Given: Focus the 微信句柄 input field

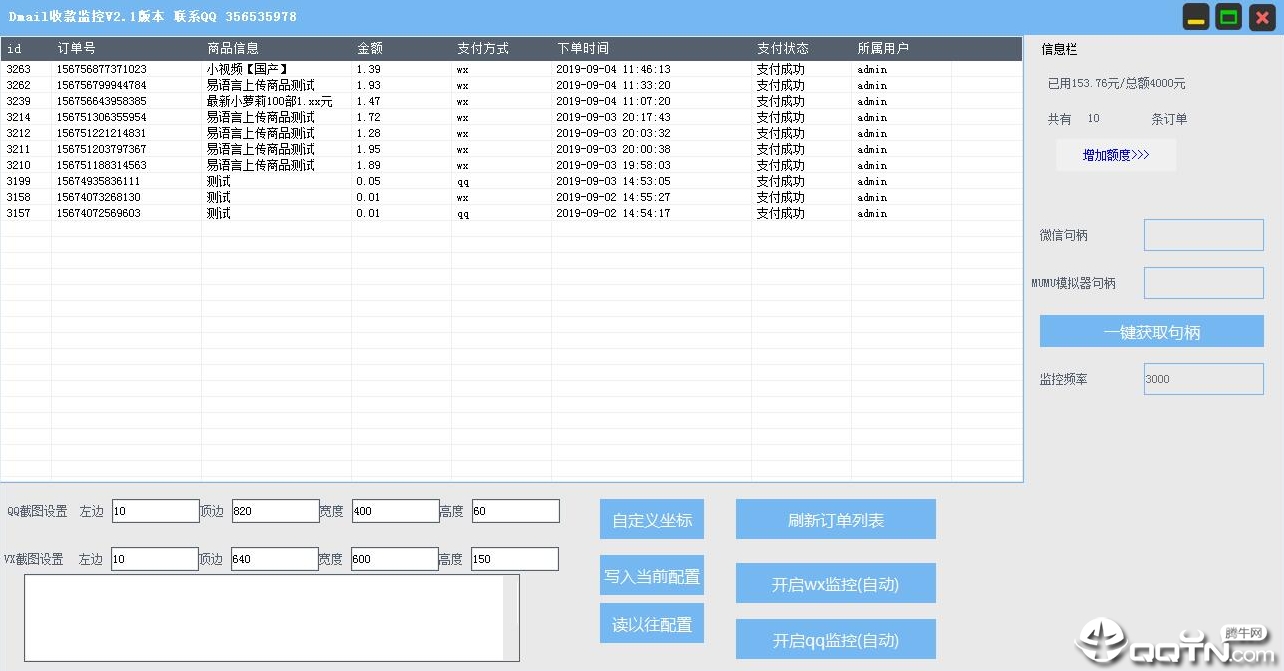Looking at the screenshot, I should pos(1204,235).
